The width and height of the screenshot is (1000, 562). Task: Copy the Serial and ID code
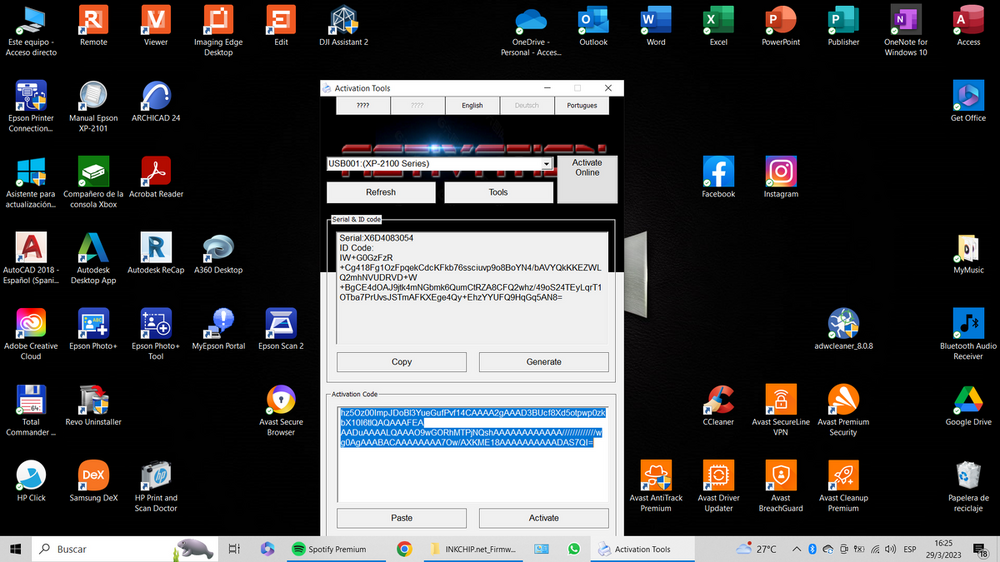coord(401,362)
